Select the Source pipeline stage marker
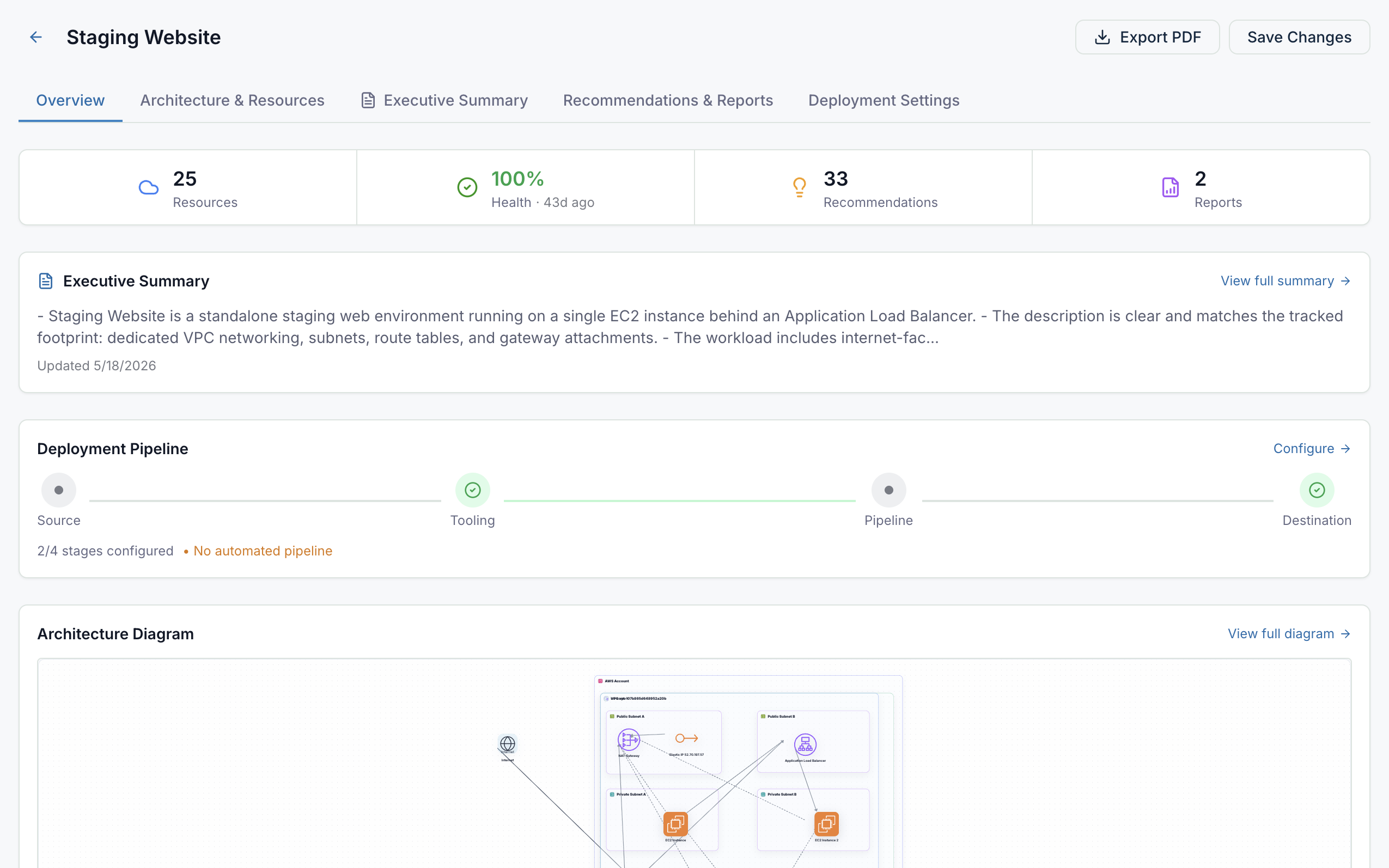This screenshot has width=1389, height=868. (59, 490)
